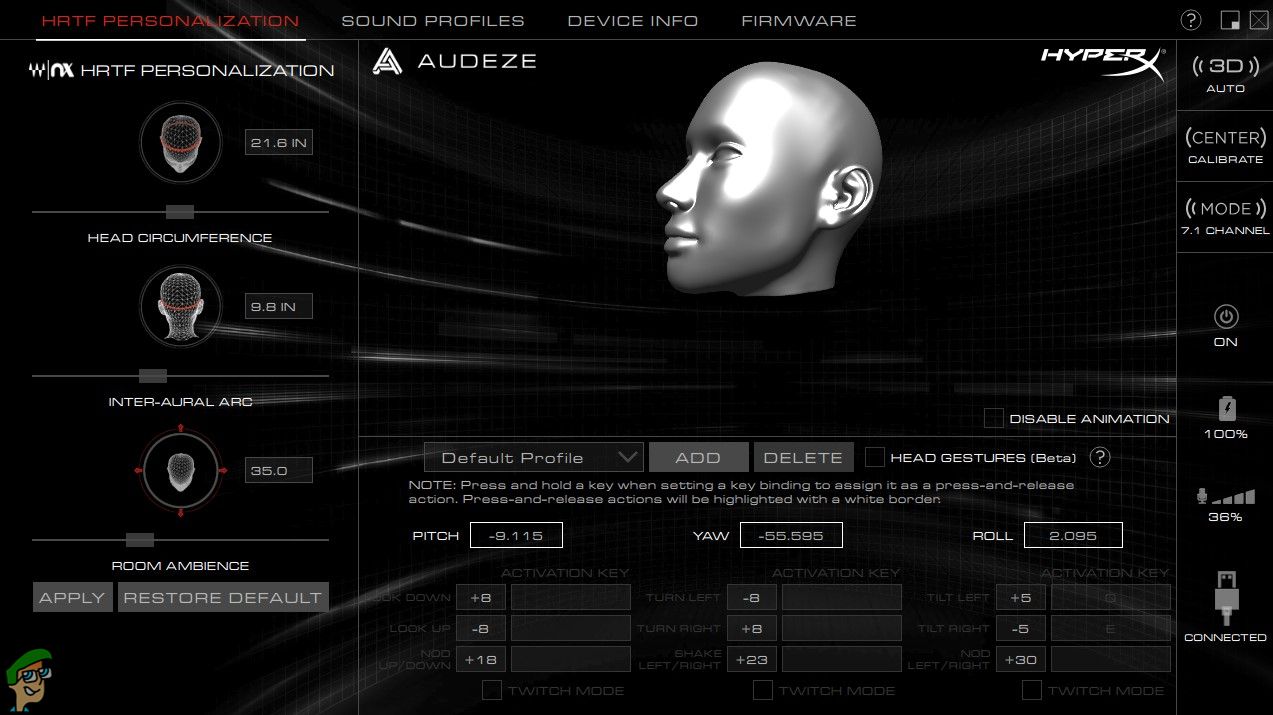Click Turn Left -8 threshold field
This screenshot has width=1273, height=715.
(752, 597)
